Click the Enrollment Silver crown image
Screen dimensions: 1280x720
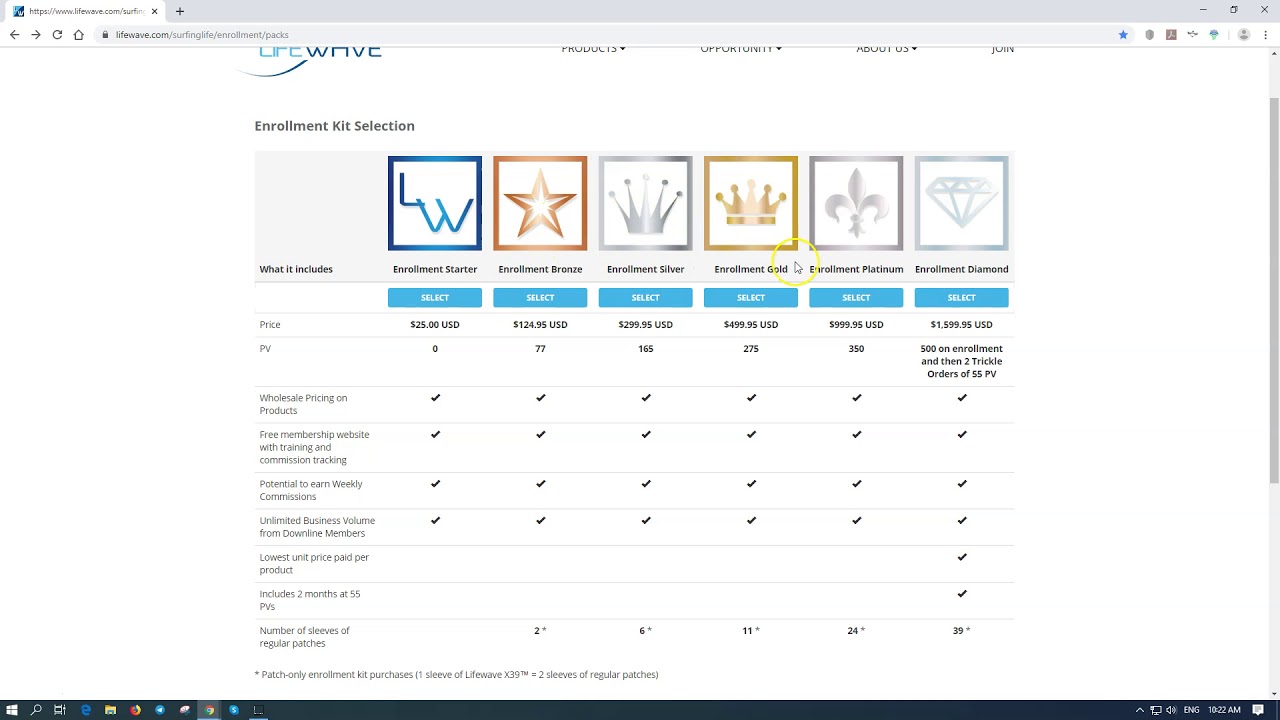pyautogui.click(x=645, y=203)
